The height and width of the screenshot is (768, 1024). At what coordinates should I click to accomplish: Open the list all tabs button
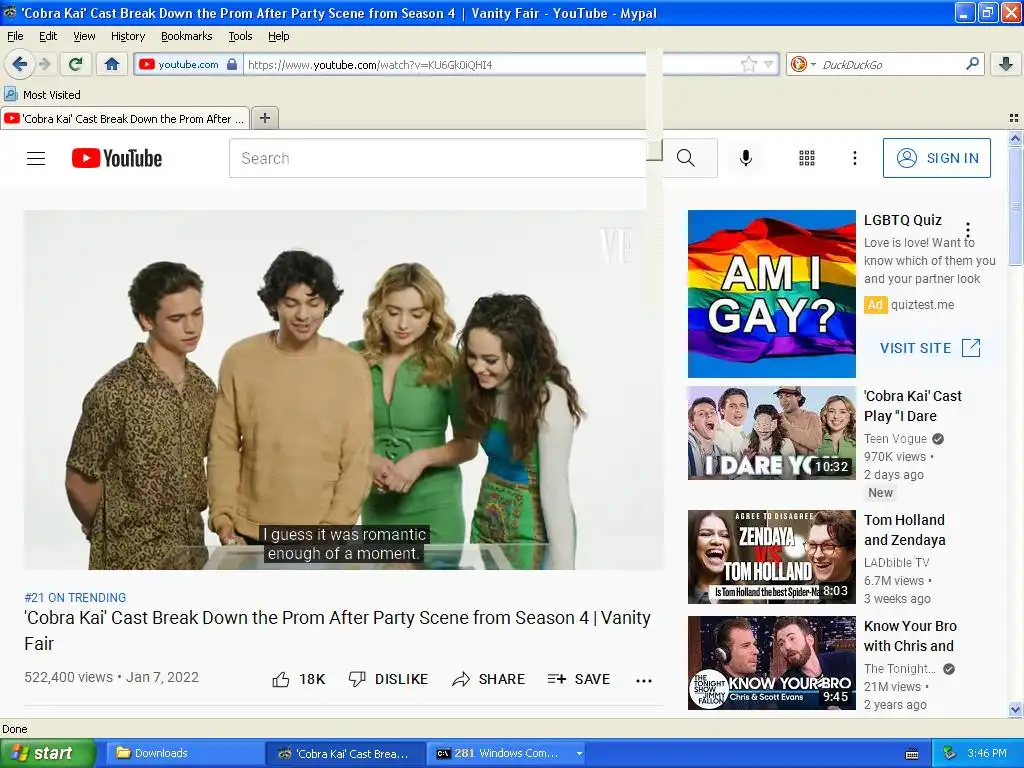(x=1014, y=118)
